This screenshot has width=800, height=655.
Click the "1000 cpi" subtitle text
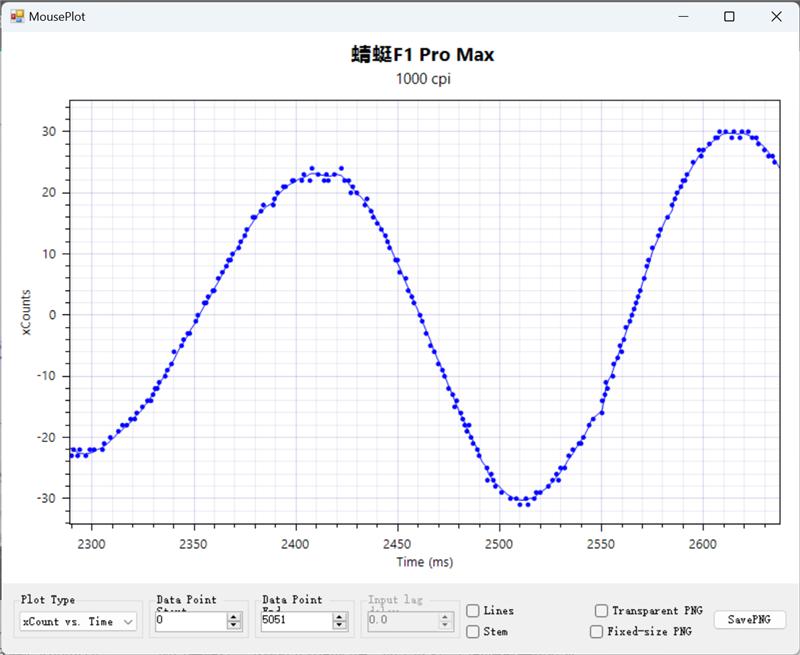click(422, 79)
